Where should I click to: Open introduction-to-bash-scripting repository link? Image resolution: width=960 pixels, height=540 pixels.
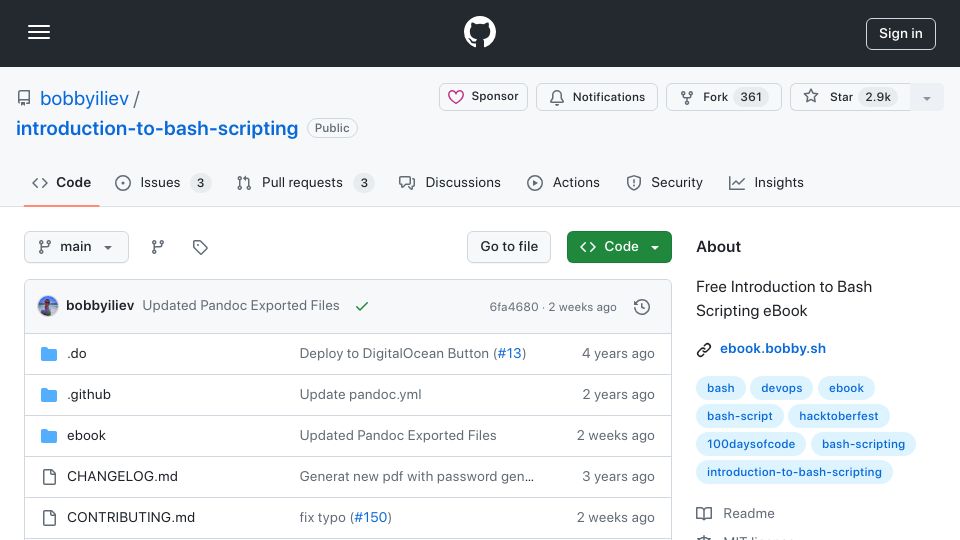(157, 129)
